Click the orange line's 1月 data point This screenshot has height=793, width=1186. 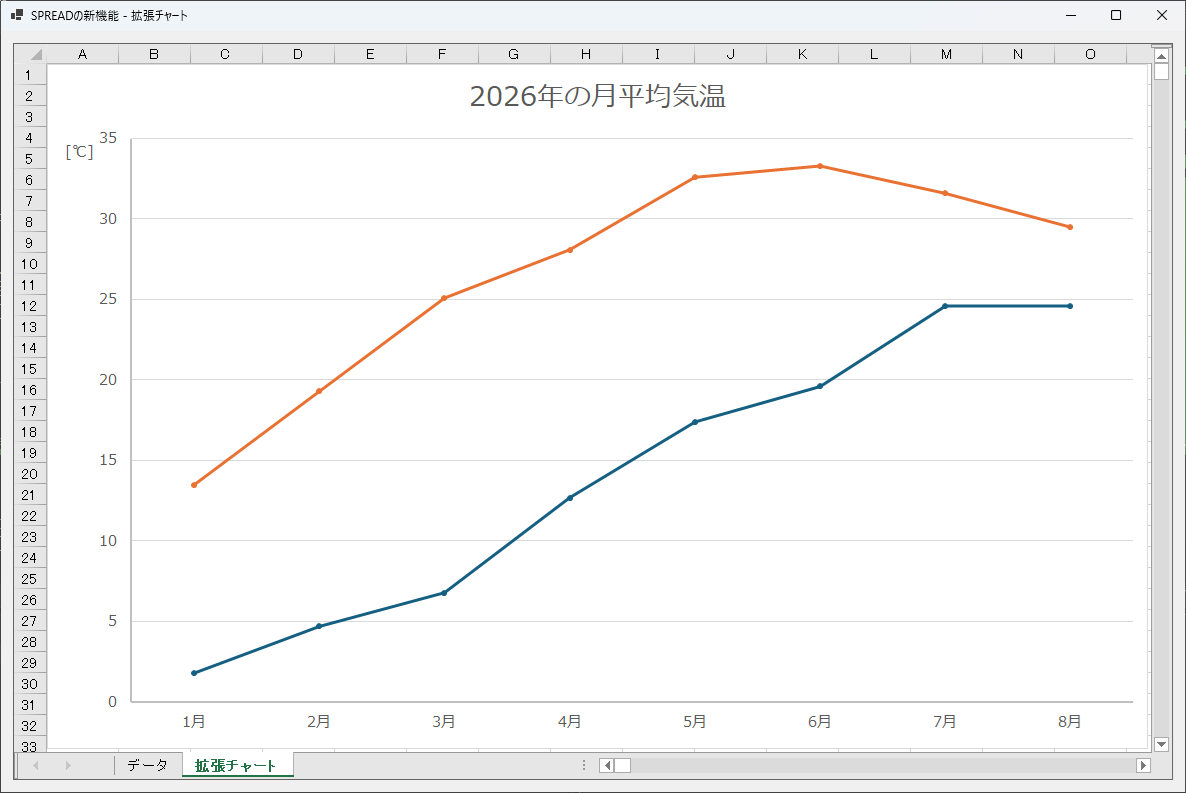pos(194,485)
